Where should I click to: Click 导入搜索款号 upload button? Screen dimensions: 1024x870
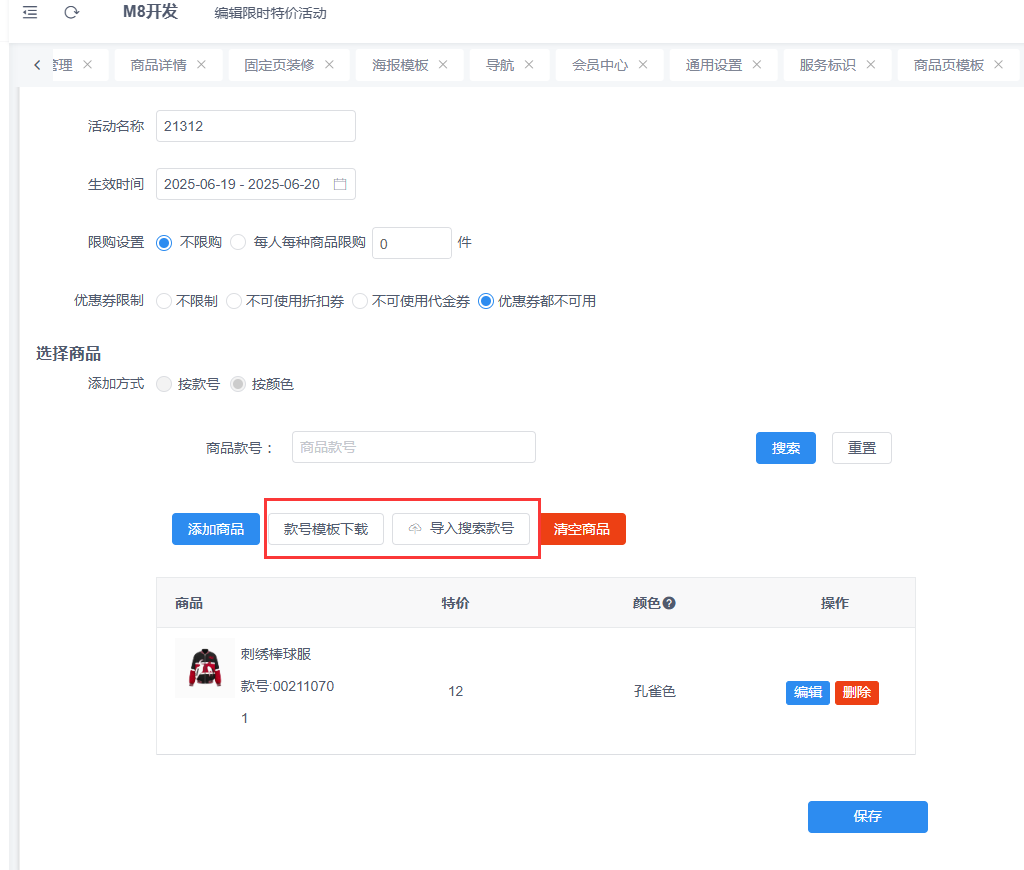click(460, 528)
